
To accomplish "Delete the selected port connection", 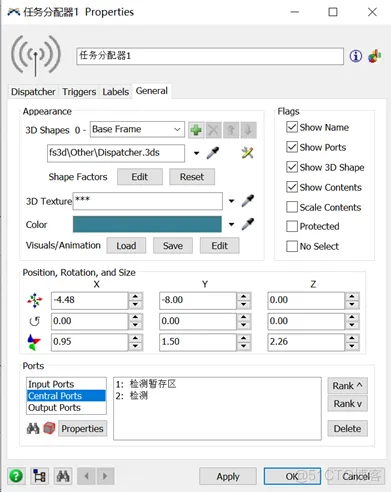I will (x=347, y=429).
